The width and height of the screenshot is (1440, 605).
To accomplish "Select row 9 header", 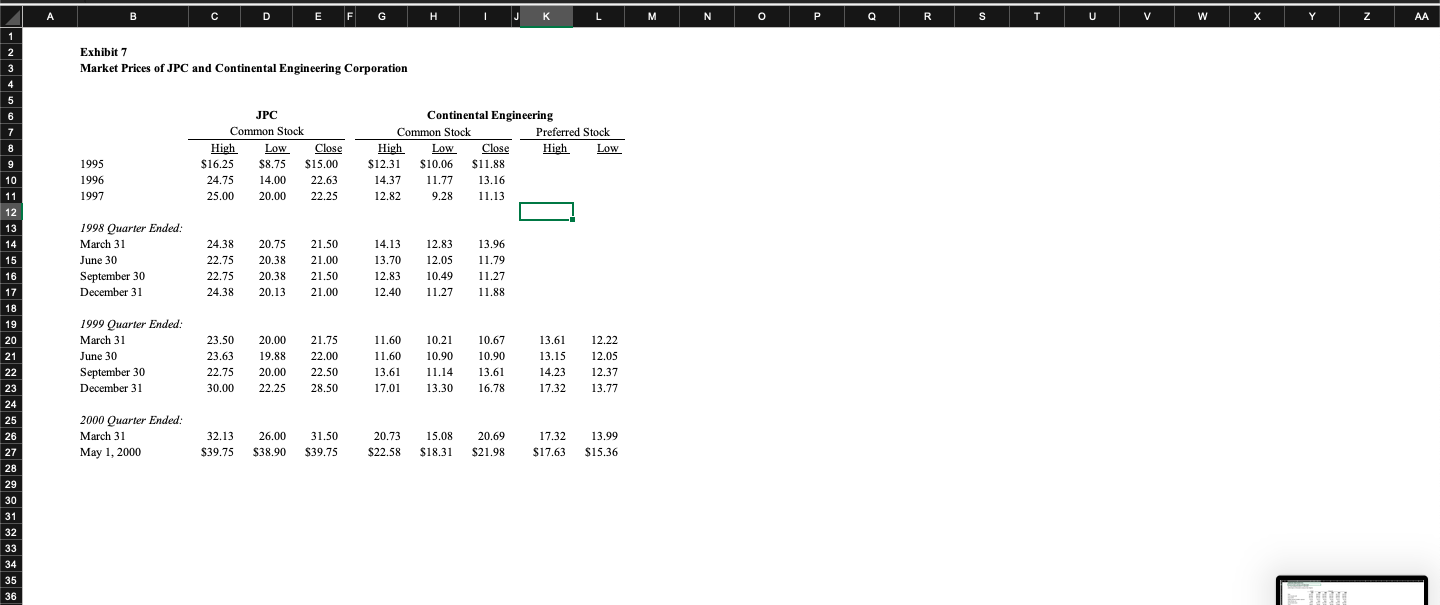I will (x=11, y=164).
